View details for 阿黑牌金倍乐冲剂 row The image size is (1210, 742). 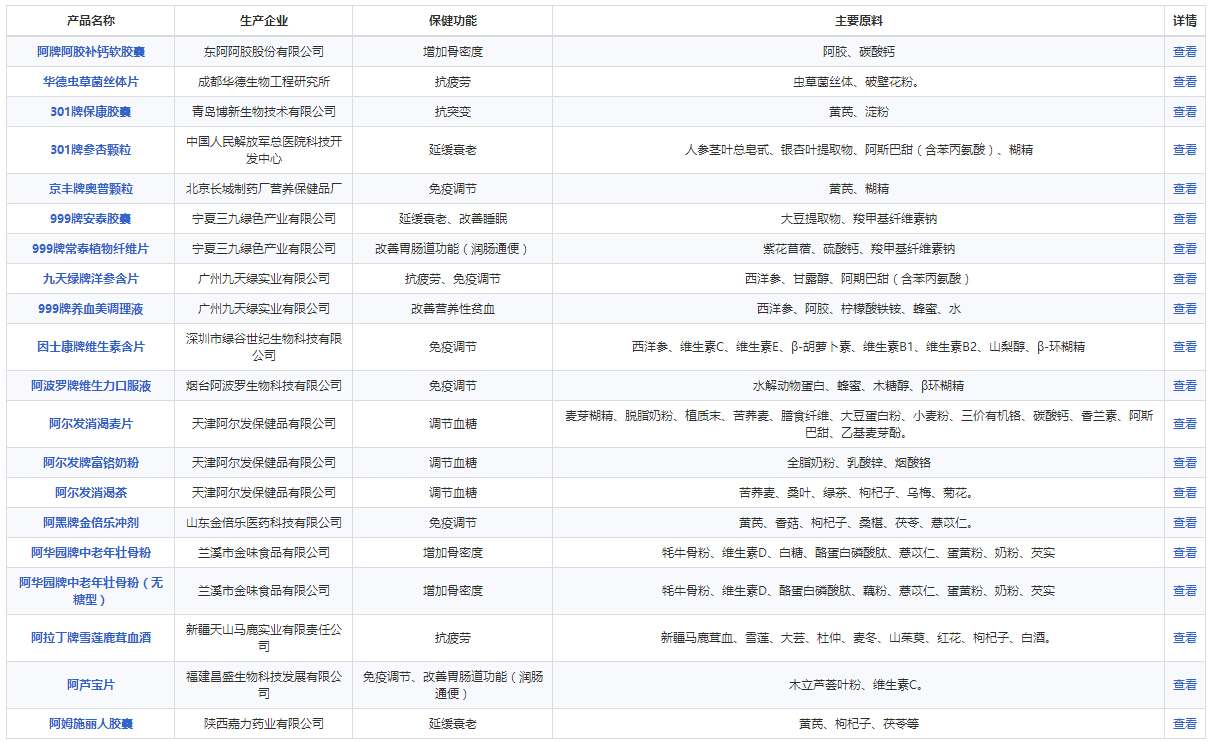[x=1184, y=523]
